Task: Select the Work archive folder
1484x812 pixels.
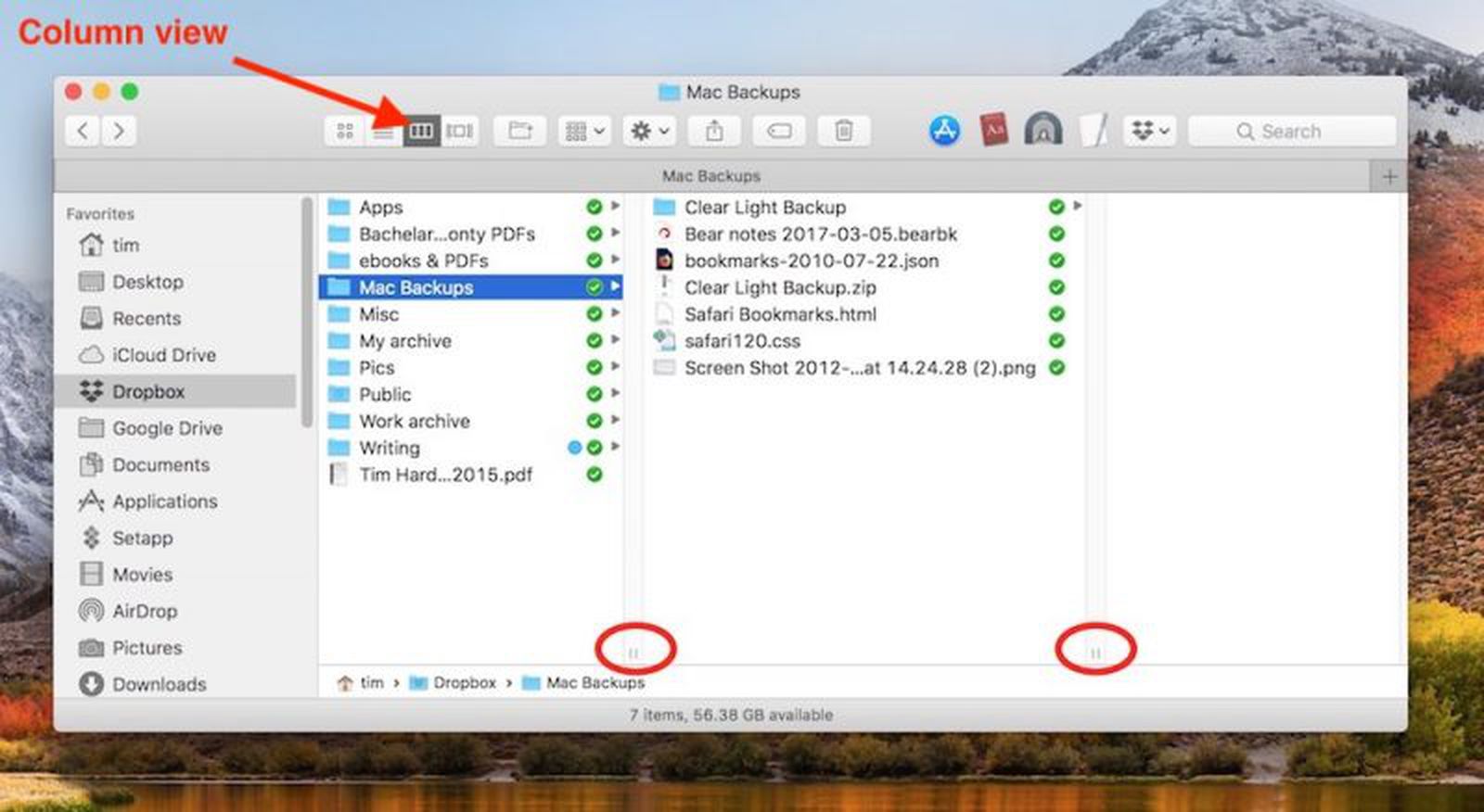Action: (x=414, y=421)
